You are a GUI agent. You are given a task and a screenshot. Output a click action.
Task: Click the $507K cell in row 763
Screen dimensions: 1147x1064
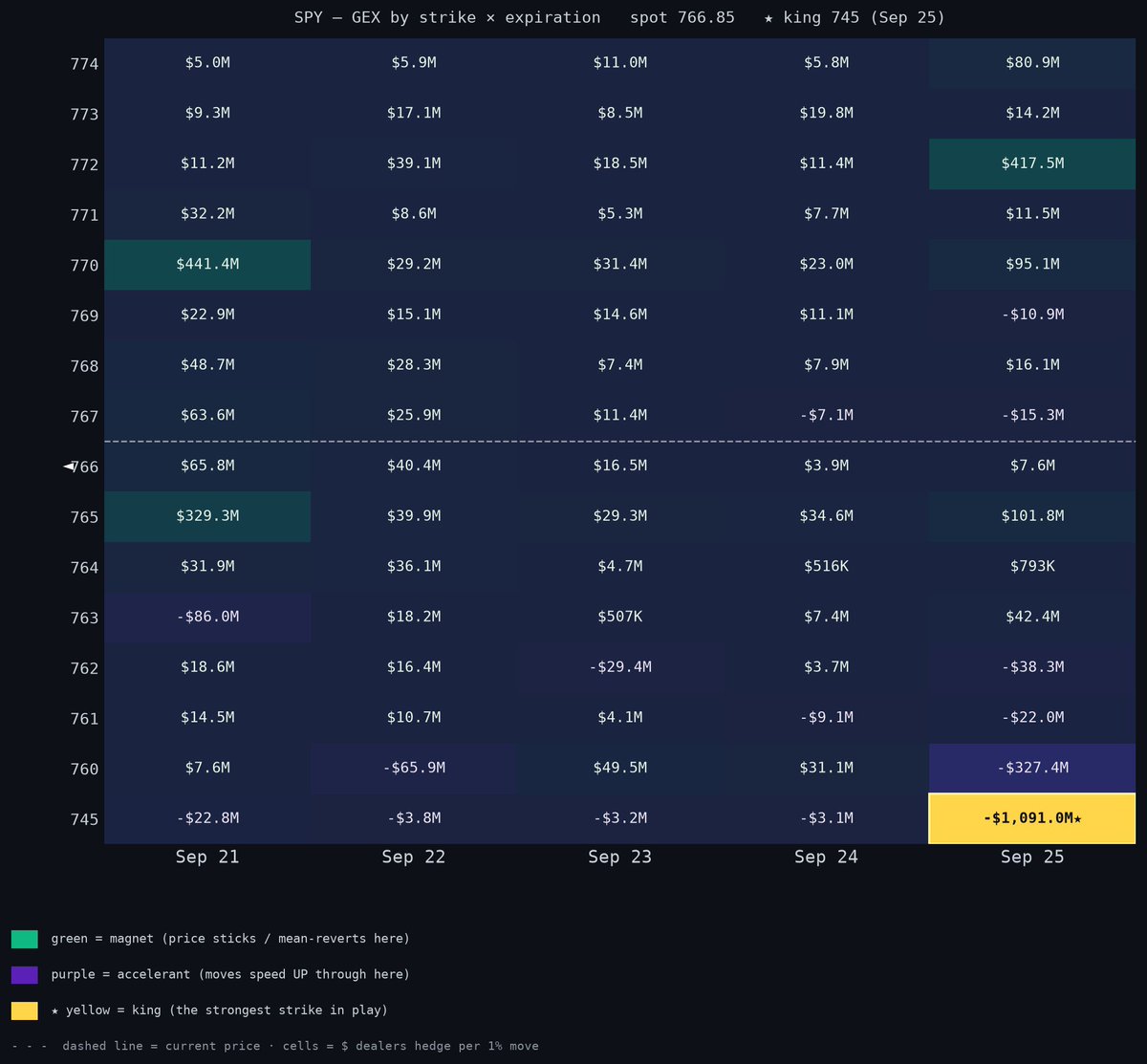[620, 618]
